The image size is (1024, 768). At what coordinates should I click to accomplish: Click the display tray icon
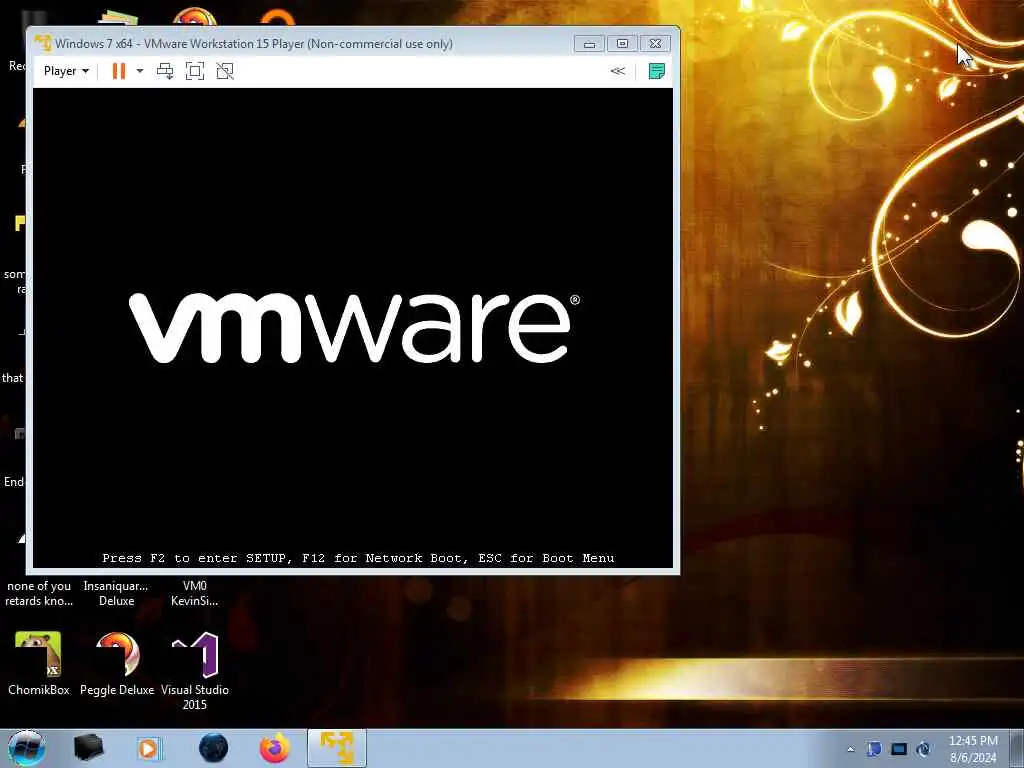899,749
